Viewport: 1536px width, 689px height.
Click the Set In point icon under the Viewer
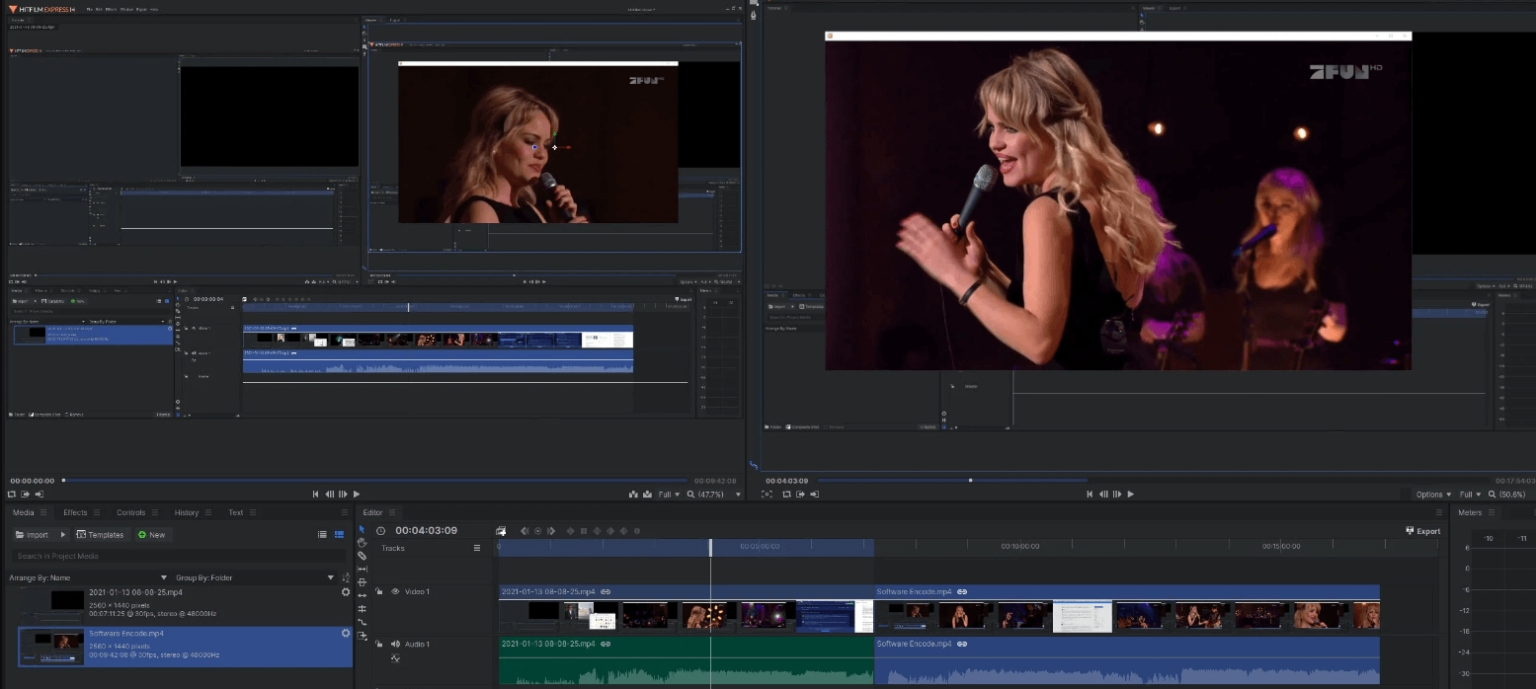[800, 494]
